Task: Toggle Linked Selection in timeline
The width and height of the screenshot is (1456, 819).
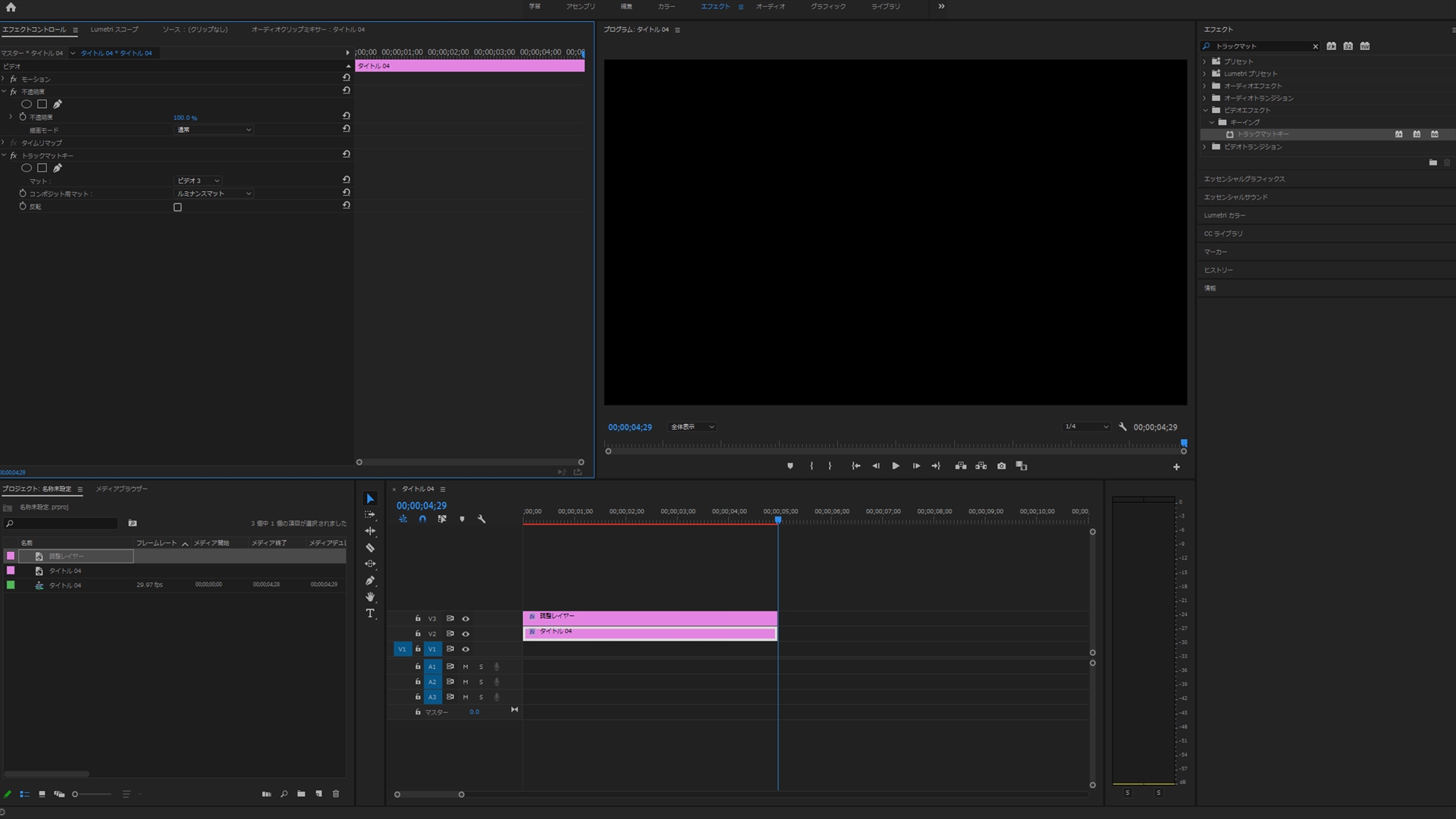Action: click(x=442, y=519)
